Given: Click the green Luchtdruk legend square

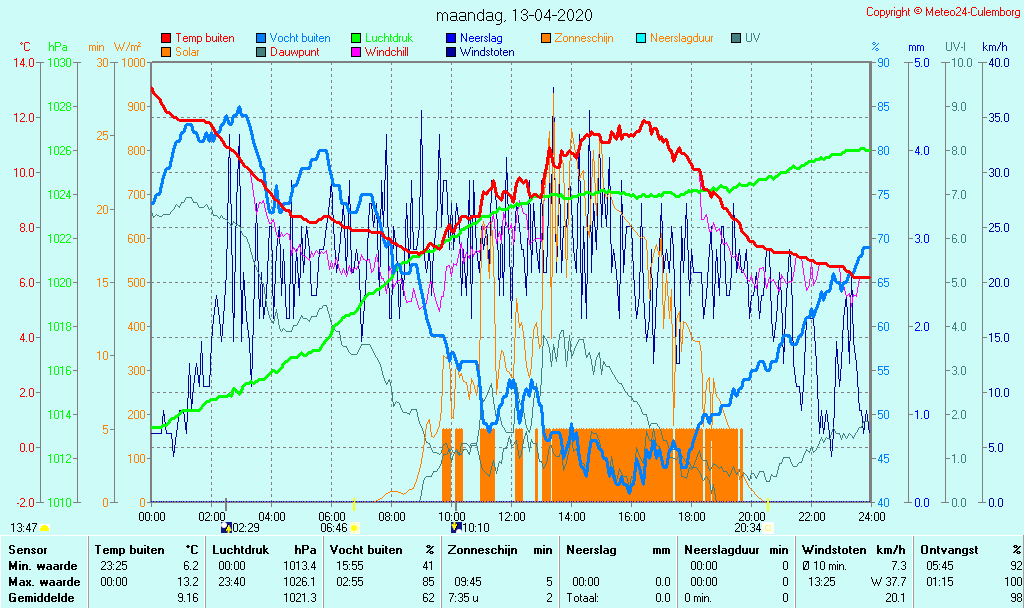Looking at the screenshot, I should point(356,38).
